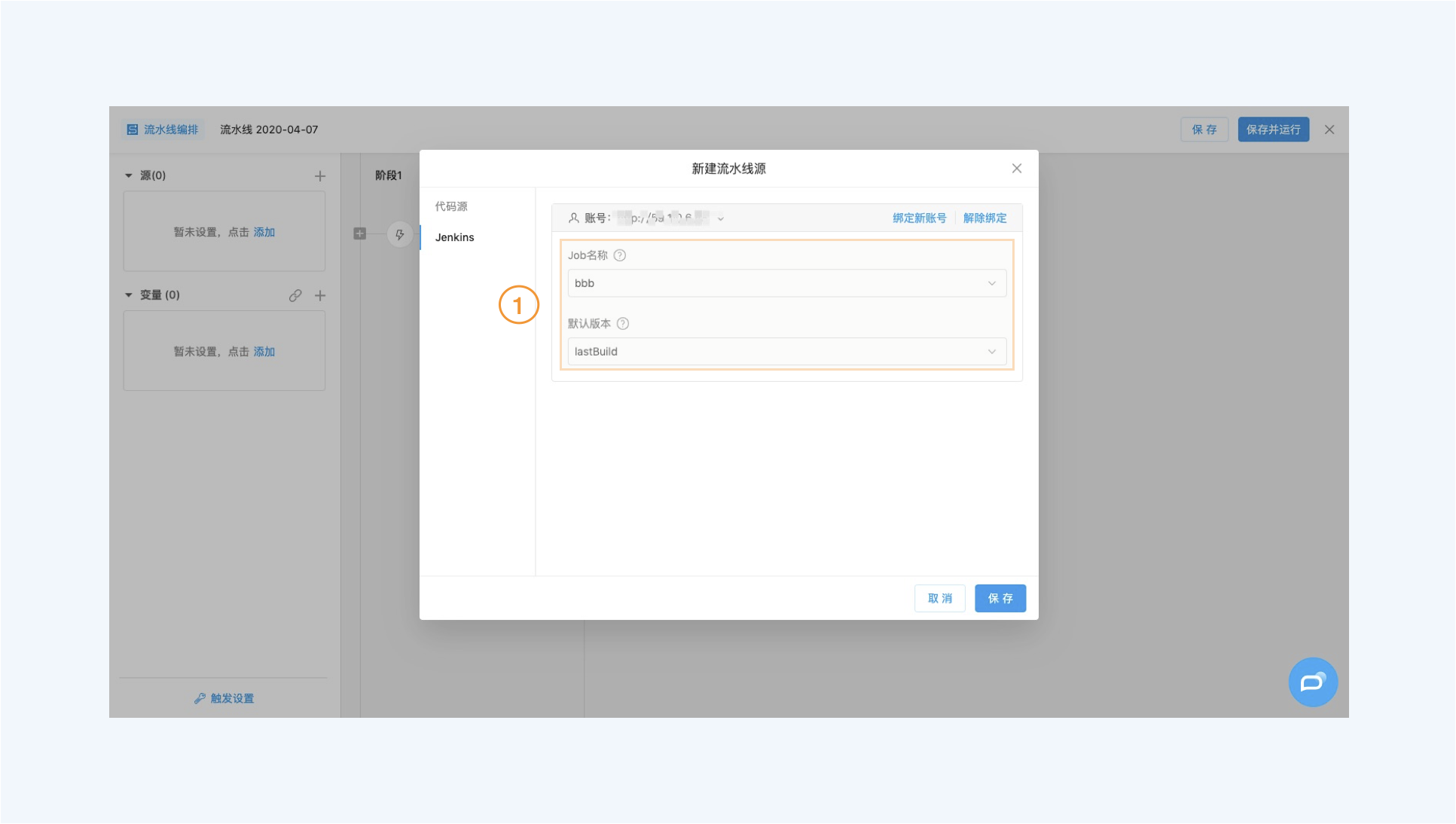Click pipeline name 流水线 2020-04-07
1456x824 pixels.
269,130
